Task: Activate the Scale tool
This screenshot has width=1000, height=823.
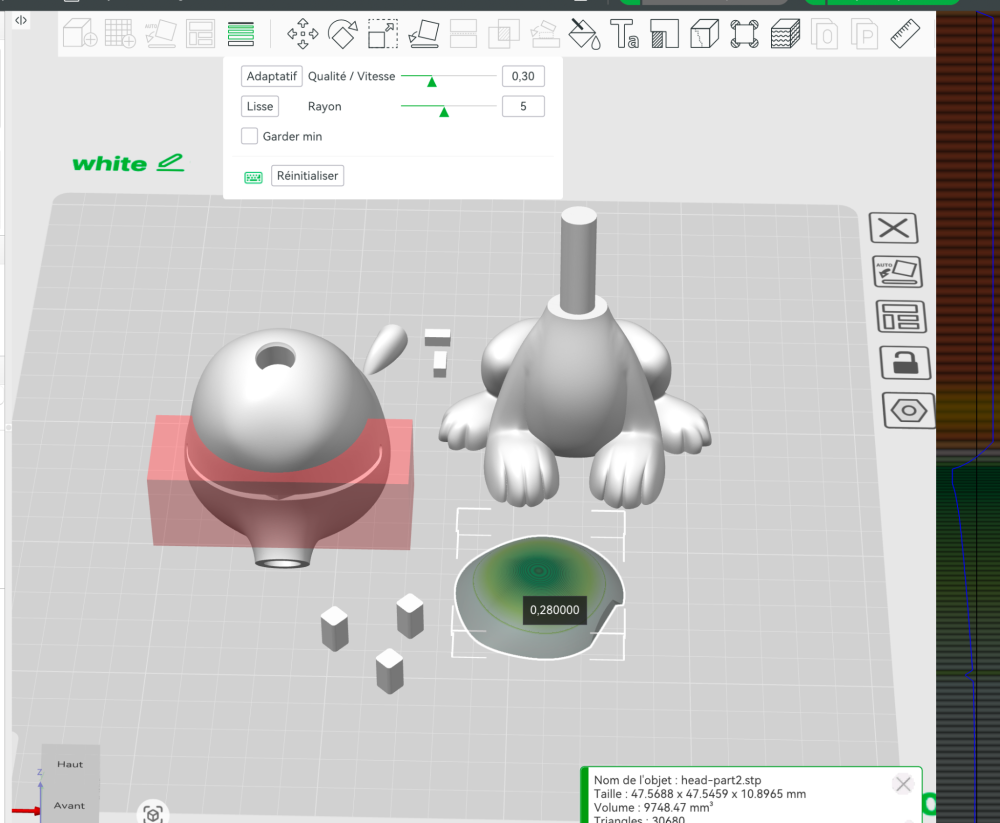Action: click(x=382, y=34)
